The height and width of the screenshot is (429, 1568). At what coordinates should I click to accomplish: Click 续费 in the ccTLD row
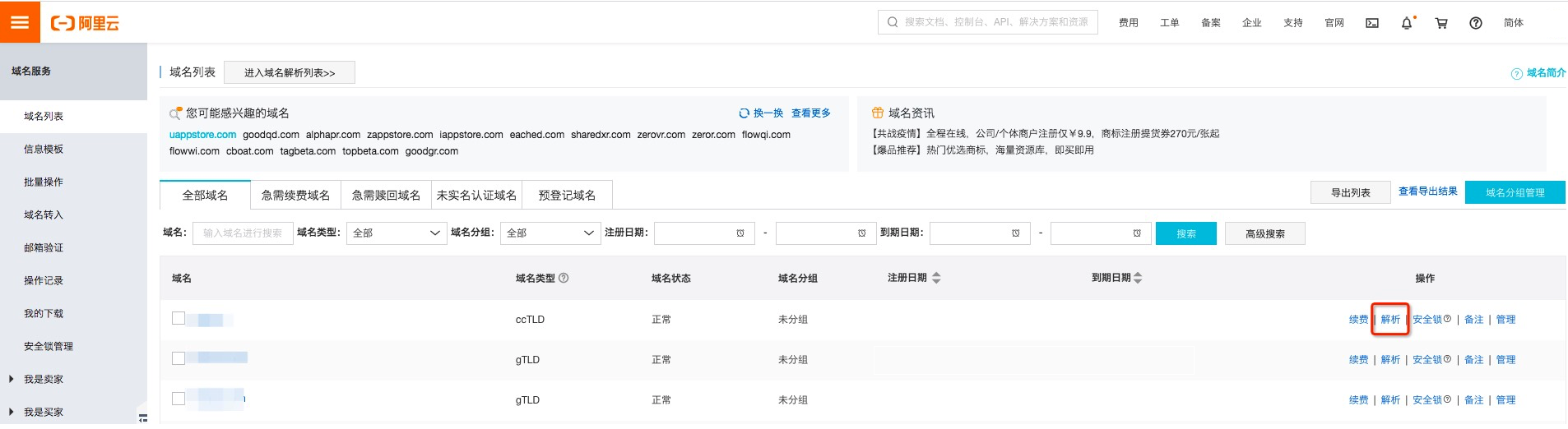coord(1359,320)
